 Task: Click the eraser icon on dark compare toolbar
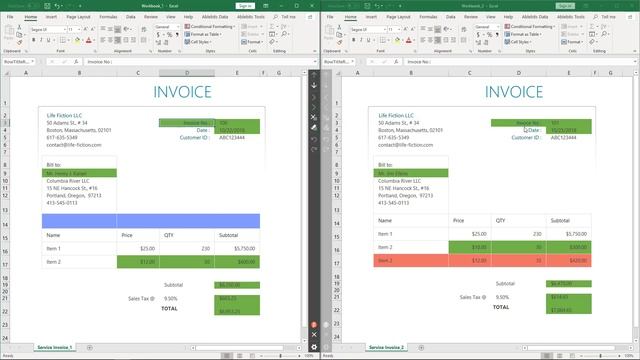click(314, 127)
